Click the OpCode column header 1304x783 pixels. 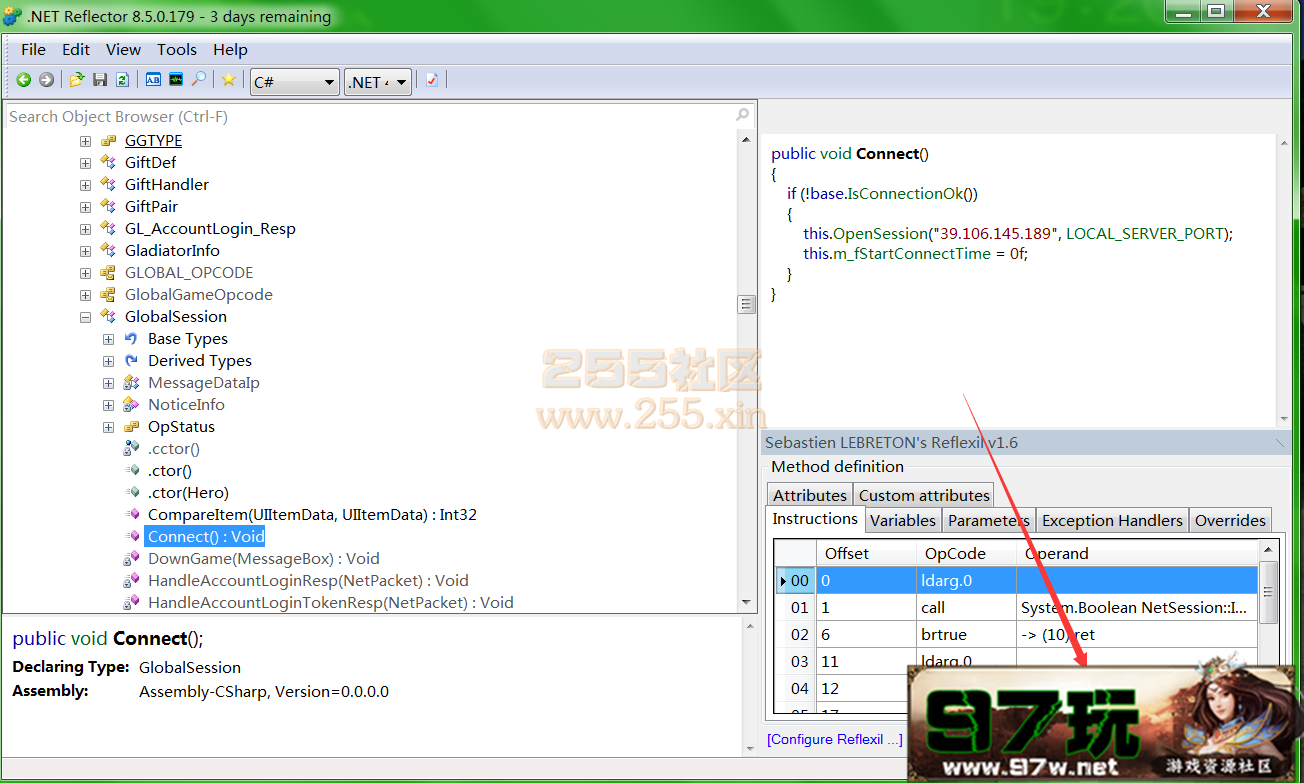(966, 553)
